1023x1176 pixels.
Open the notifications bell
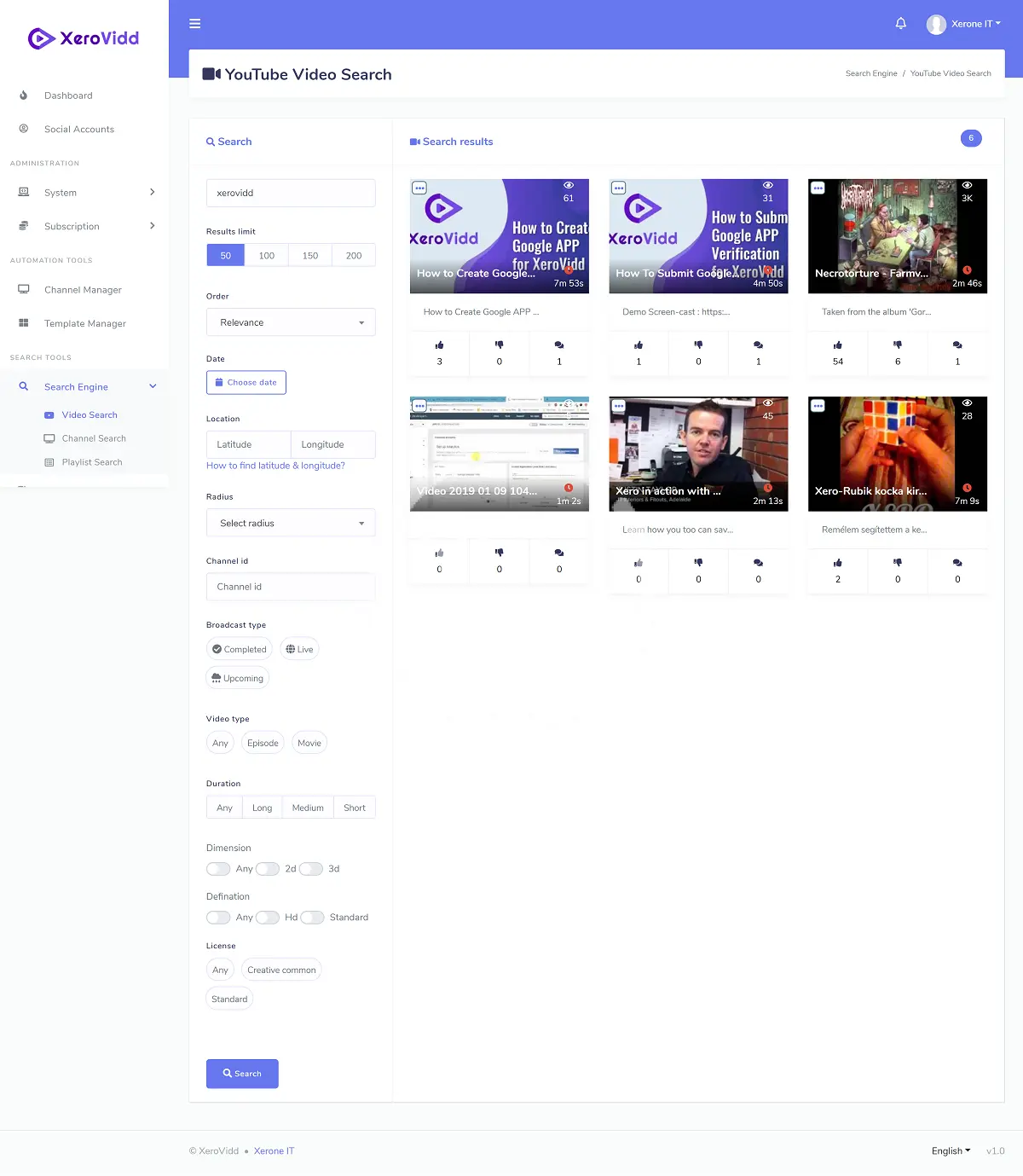tap(900, 24)
